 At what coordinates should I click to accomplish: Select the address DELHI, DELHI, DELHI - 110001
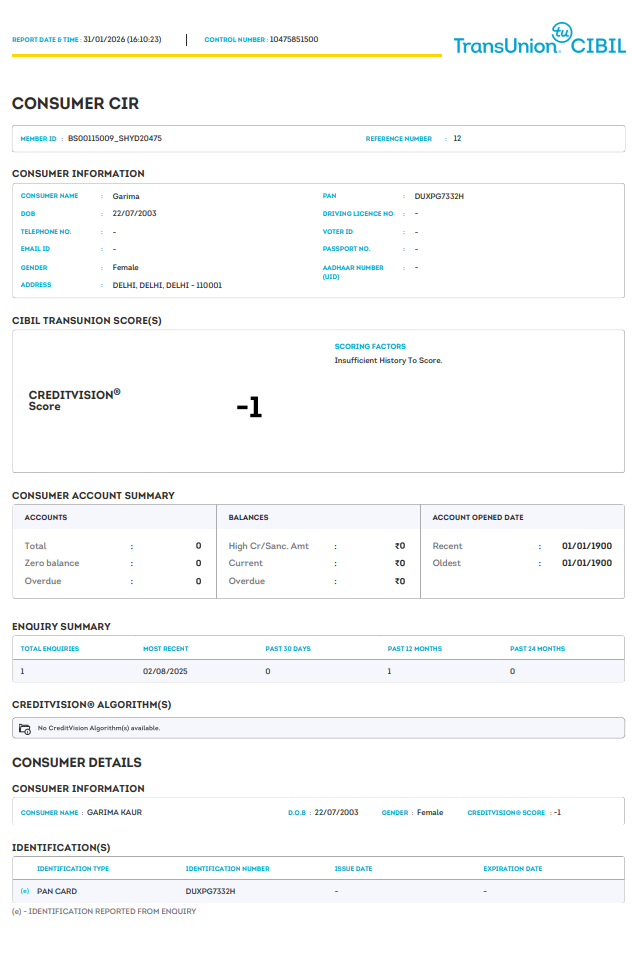[x=167, y=285]
